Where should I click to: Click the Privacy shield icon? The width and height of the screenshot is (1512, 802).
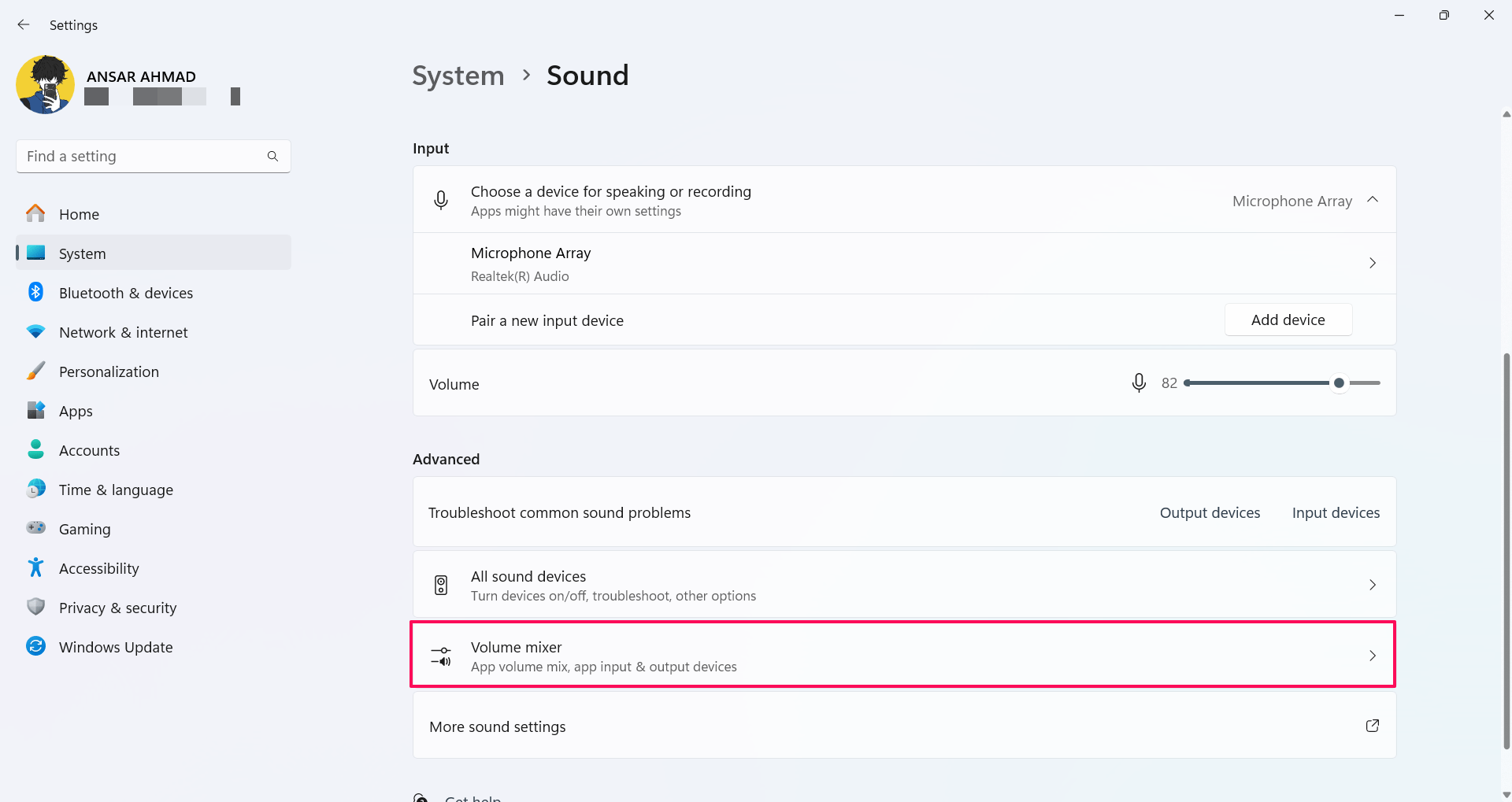point(35,607)
